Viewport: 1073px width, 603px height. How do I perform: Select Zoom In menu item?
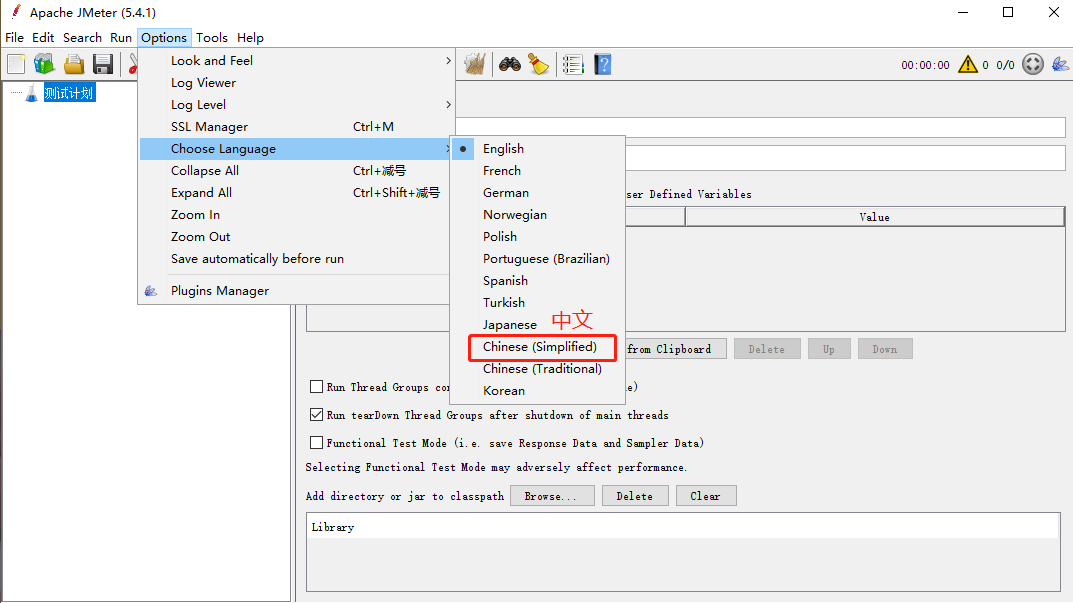pyautogui.click(x=296, y=214)
